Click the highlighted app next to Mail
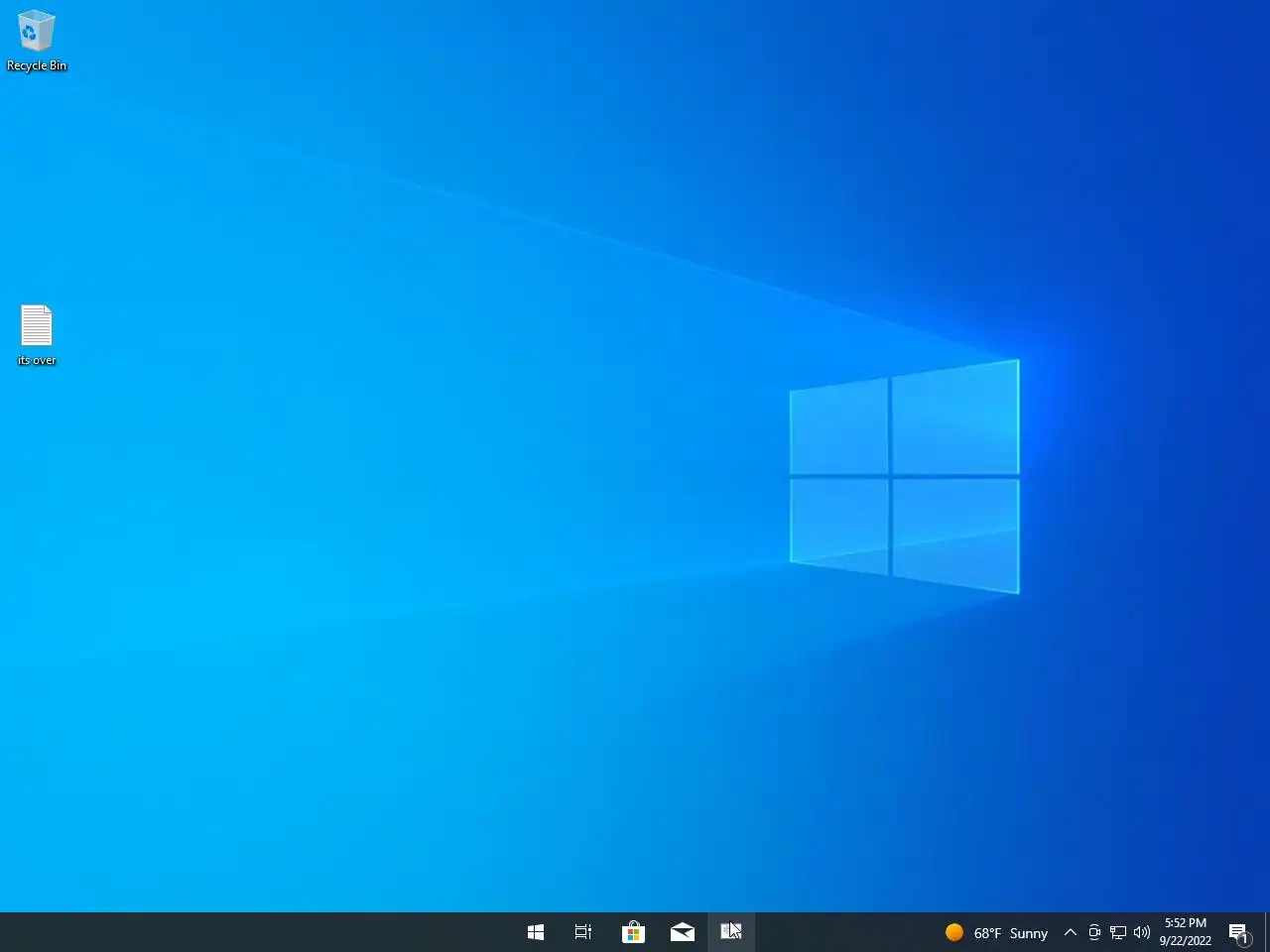Viewport: 1270px width, 952px height. pyautogui.click(x=731, y=932)
